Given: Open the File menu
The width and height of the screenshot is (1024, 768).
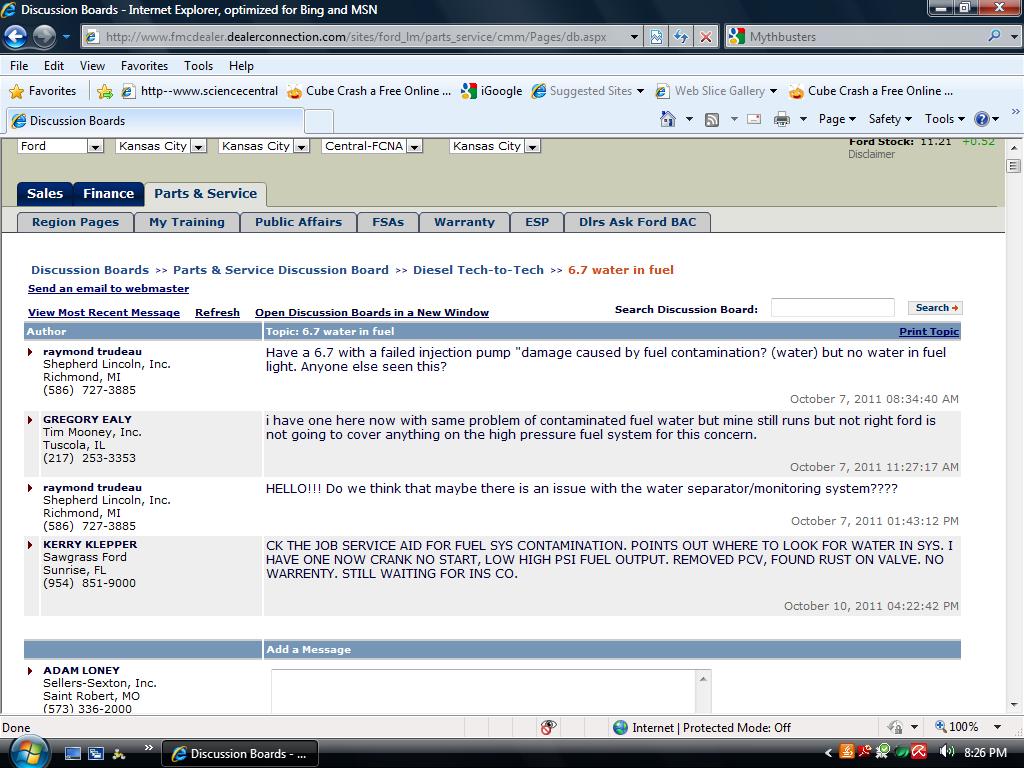Looking at the screenshot, I should pos(19,66).
